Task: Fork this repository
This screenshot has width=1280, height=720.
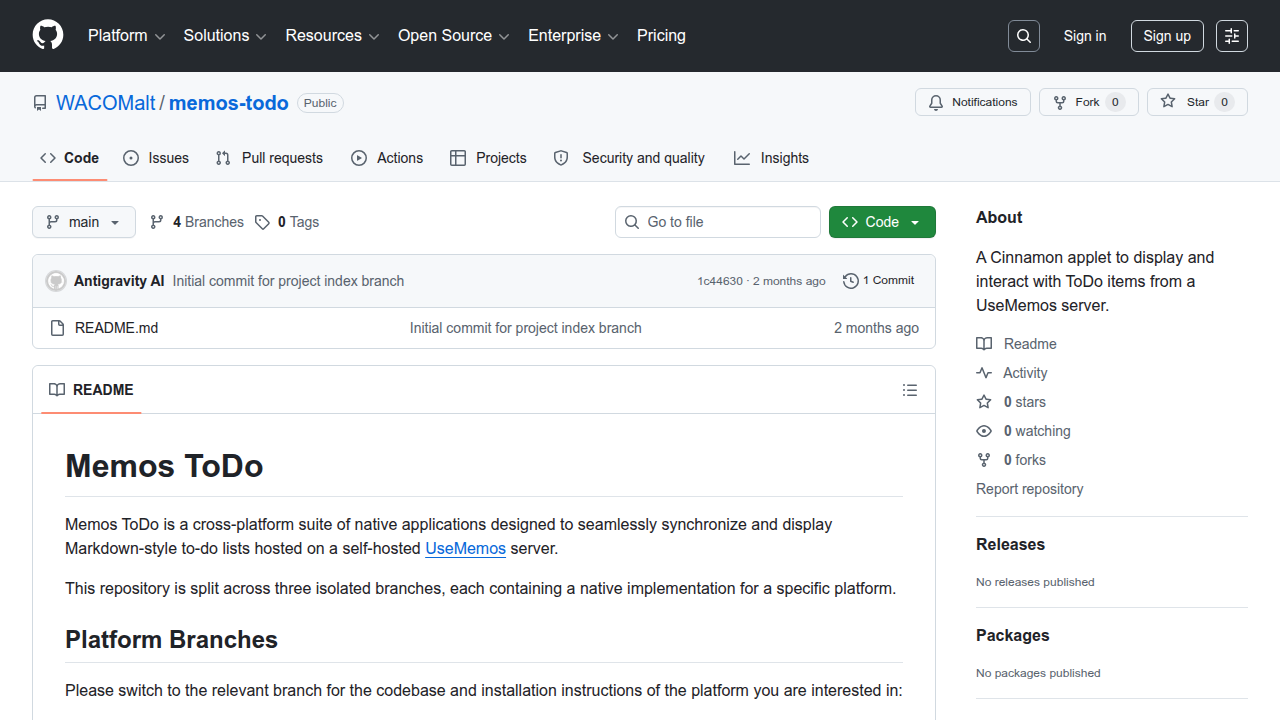Action: click(x=1089, y=102)
